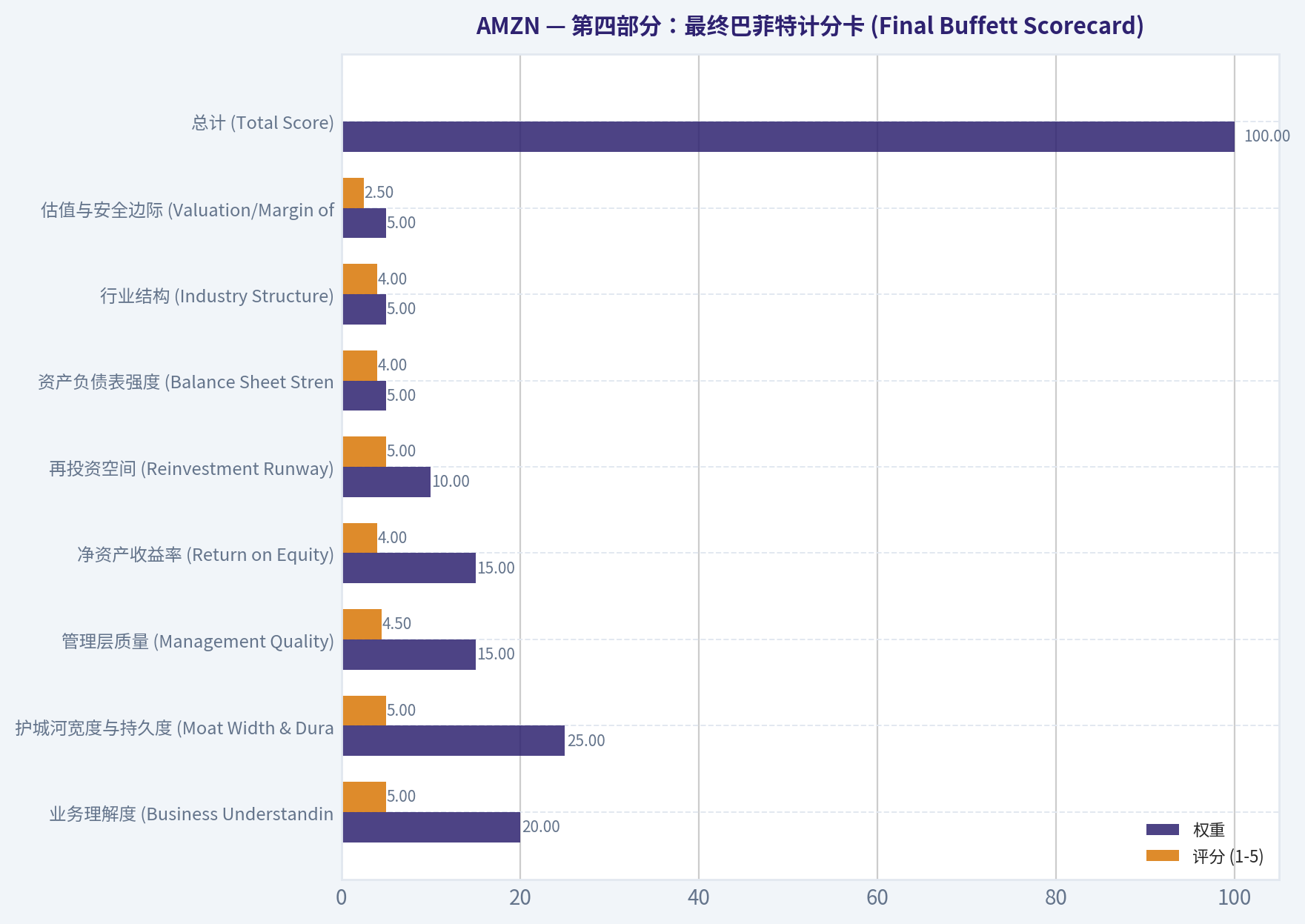Screen dimensions: 1305x924
Task: Click the '25.00' Moat Width weight value
Action: coord(586,741)
